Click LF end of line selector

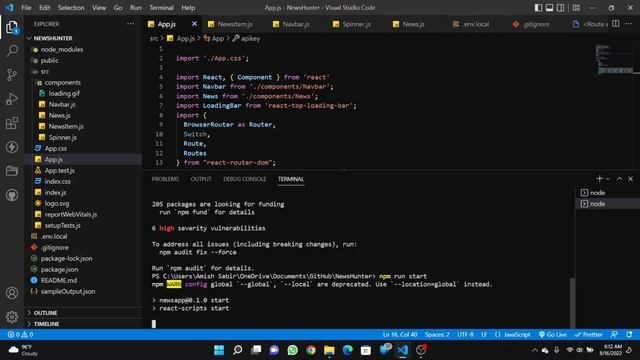tap(484, 334)
